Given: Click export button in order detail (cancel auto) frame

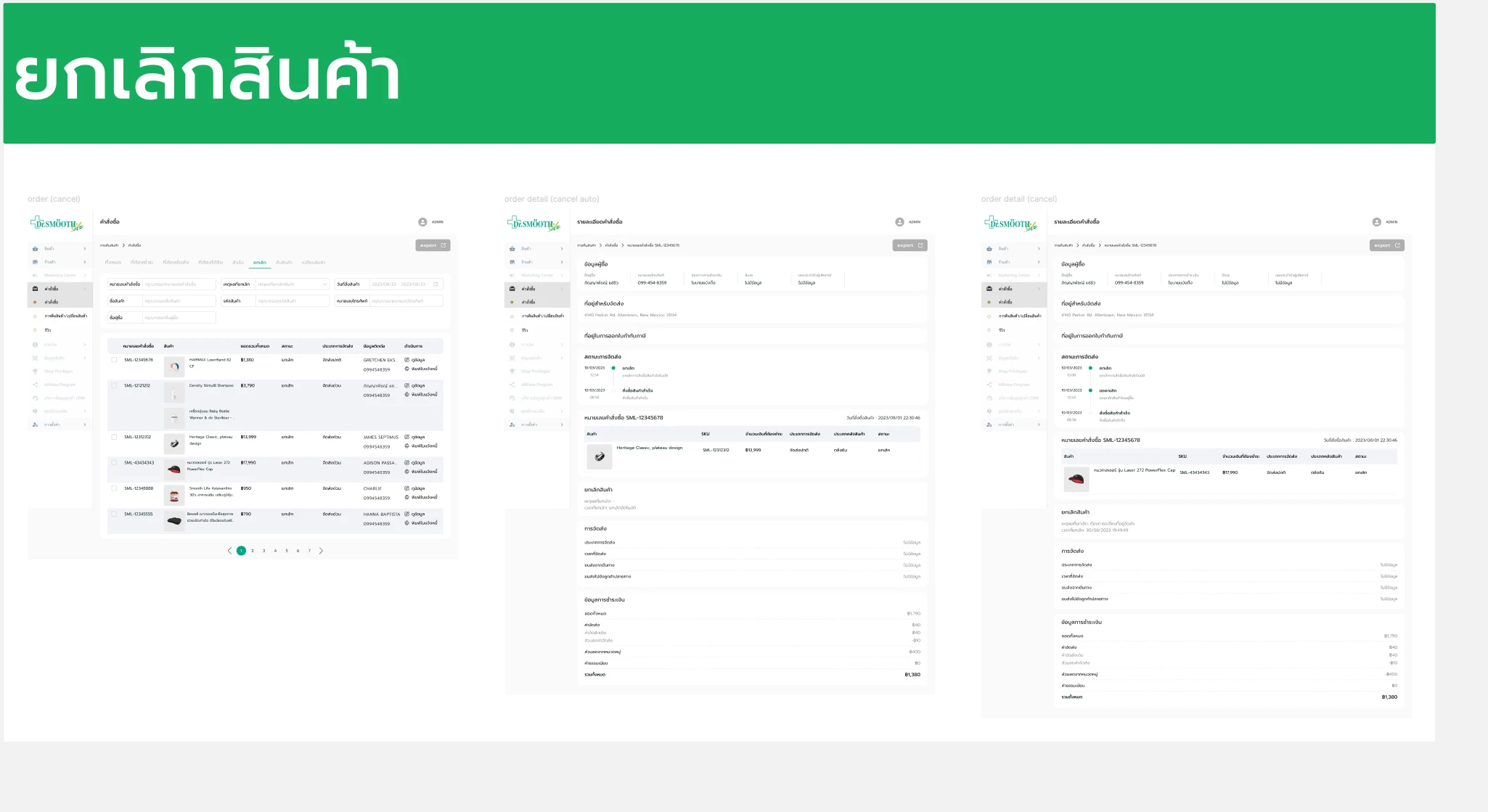Looking at the screenshot, I should (x=909, y=245).
